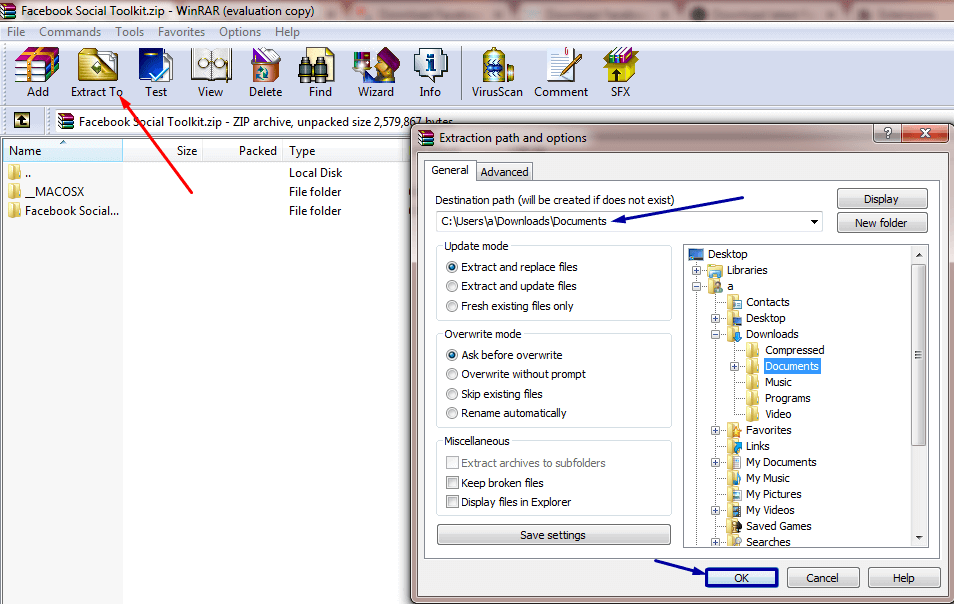Click the parent folder '..' icon
This screenshot has height=604, width=954.
[15, 173]
